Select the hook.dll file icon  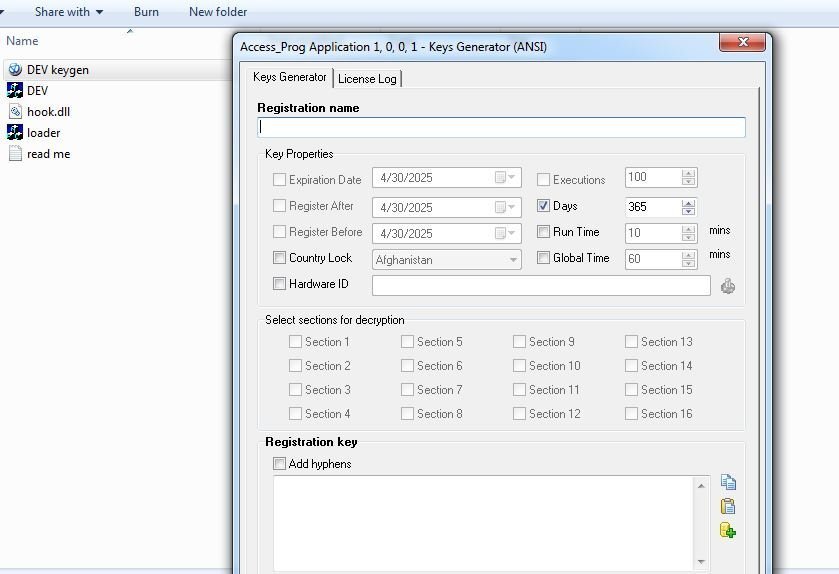14,112
